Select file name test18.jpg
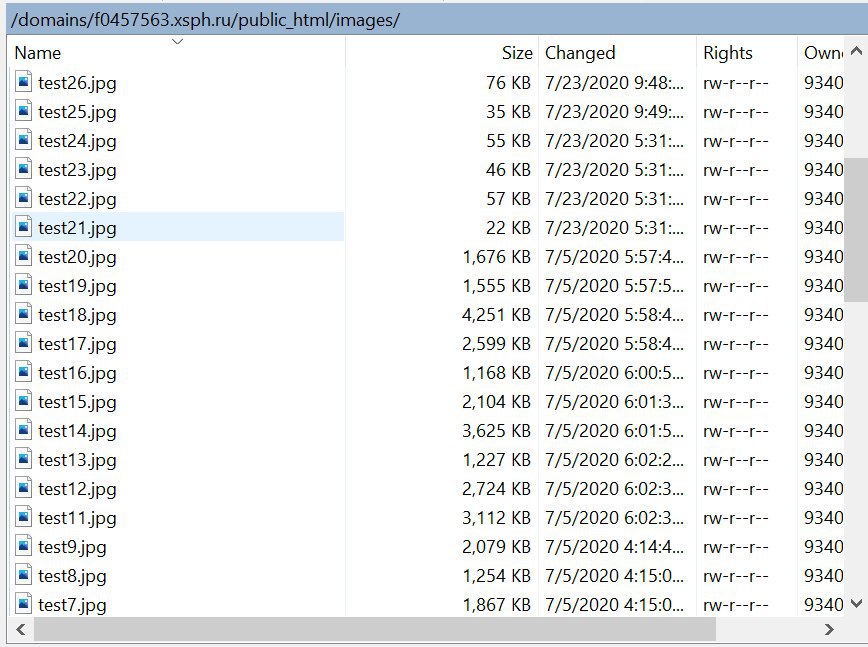The image size is (868, 647). point(78,314)
